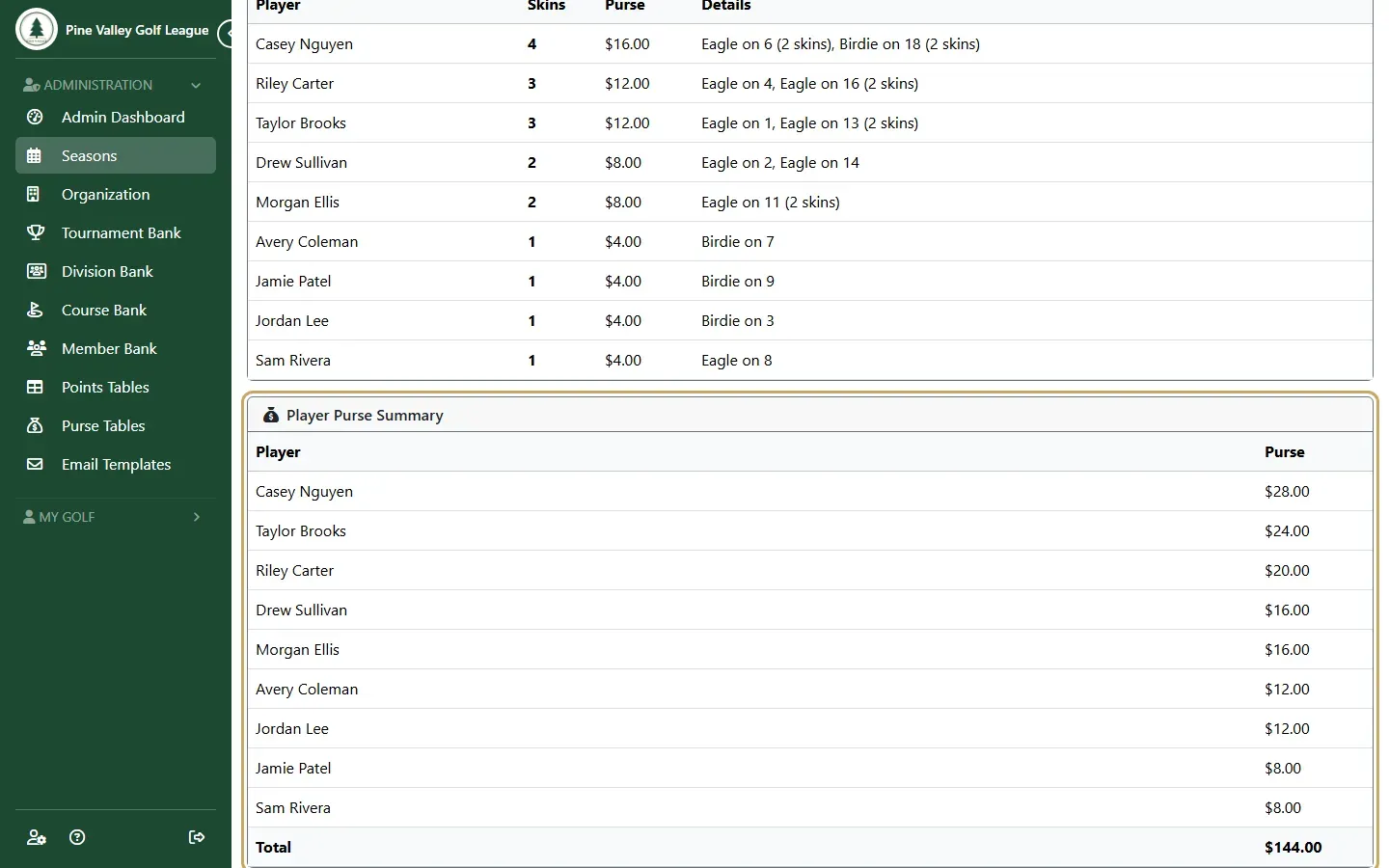Collapse the Administration section chevron
1389x868 pixels.
coord(196,85)
